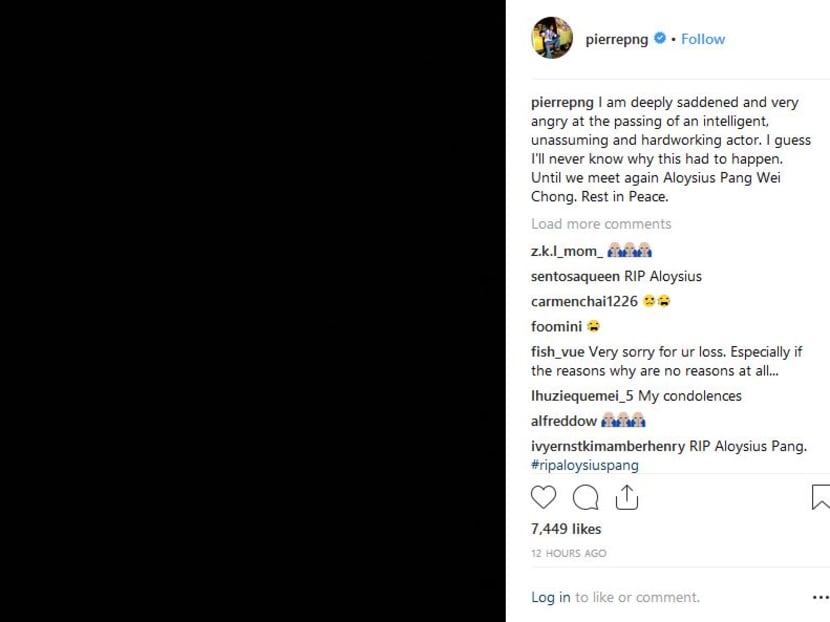The height and width of the screenshot is (622, 830).
Task: Click the black post media area
Action: [252, 311]
